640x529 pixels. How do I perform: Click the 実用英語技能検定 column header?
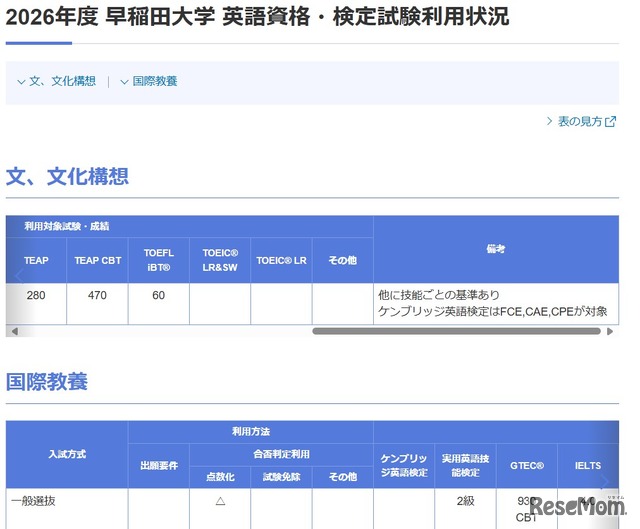coord(465,466)
